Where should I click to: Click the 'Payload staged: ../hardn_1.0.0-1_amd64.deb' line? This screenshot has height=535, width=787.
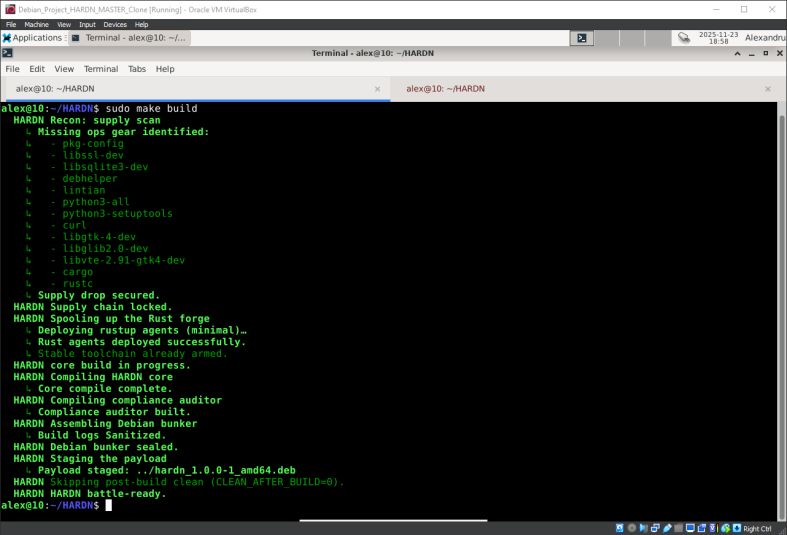(x=167, y=470)
